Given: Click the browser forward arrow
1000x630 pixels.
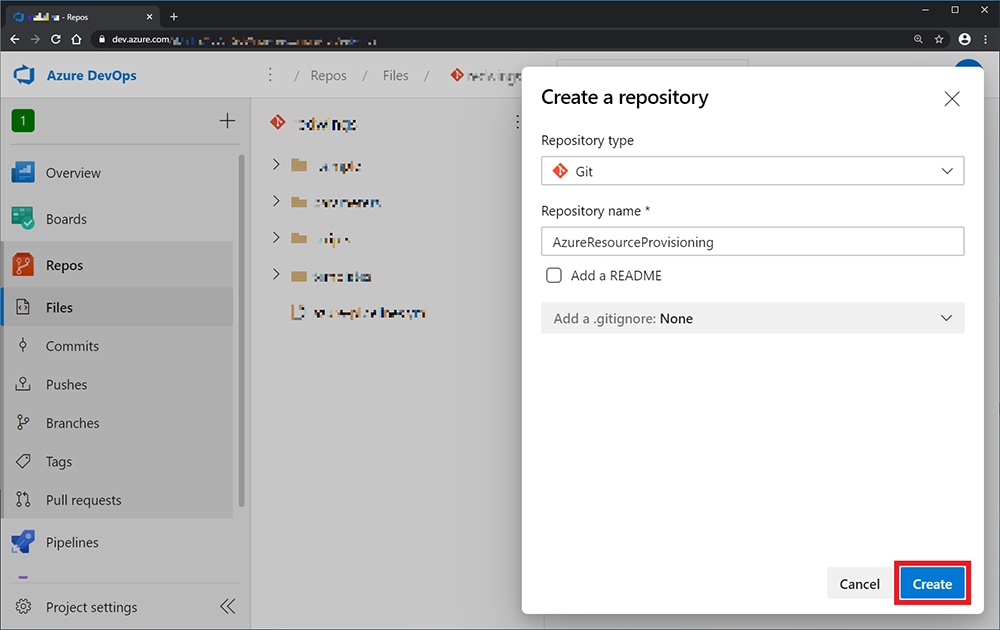Looking at the screenshot, I should click(35, 40).
